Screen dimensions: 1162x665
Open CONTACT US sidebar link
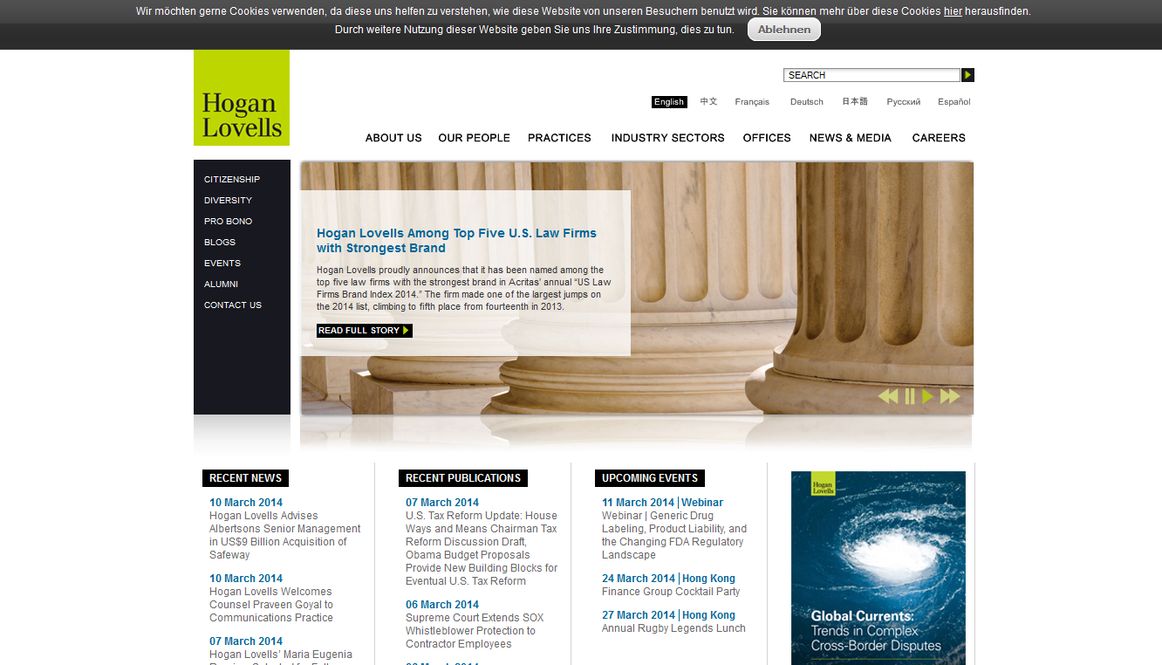tap(233, 305)
